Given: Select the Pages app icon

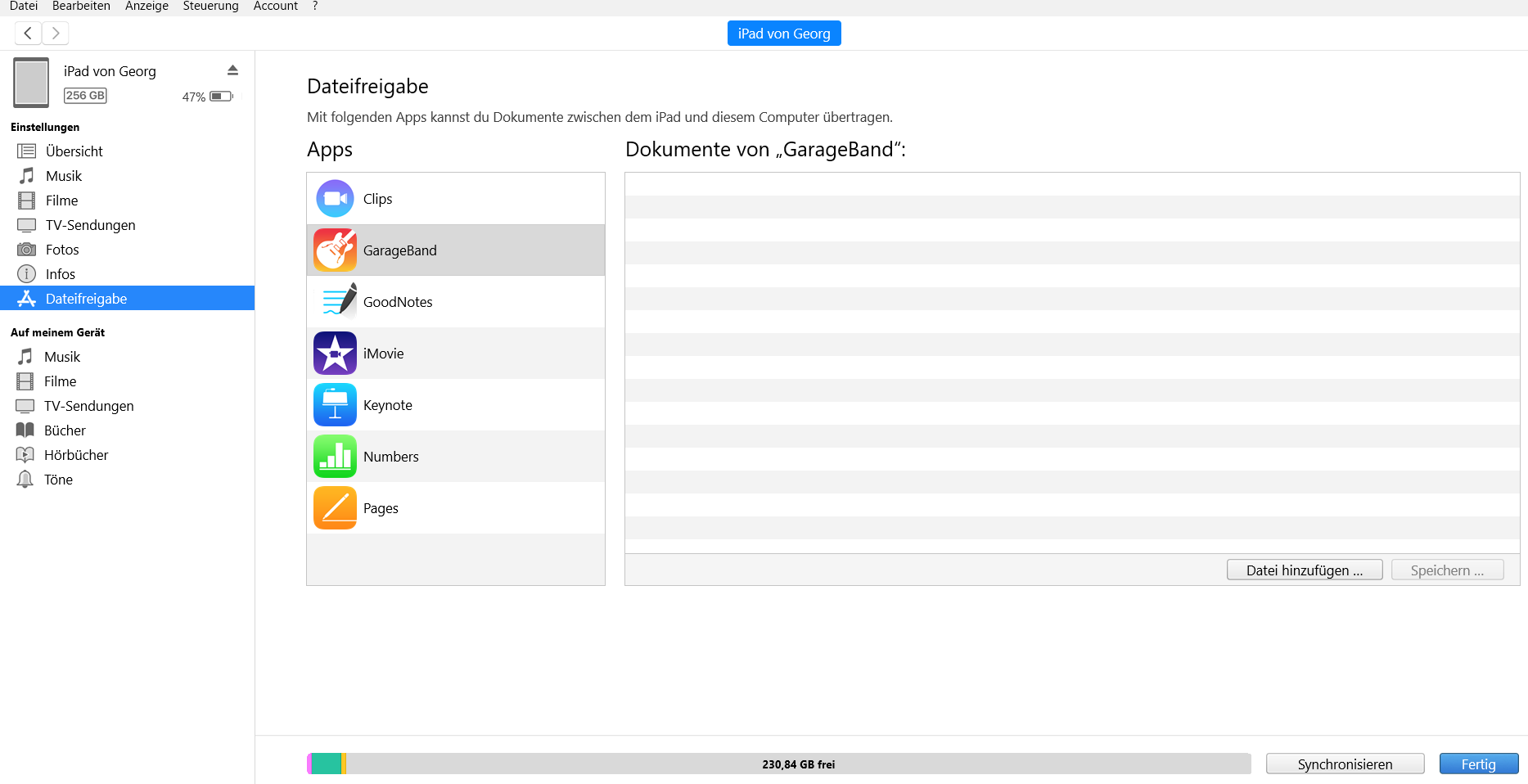Looking at the screenshot, I should 335,508.
